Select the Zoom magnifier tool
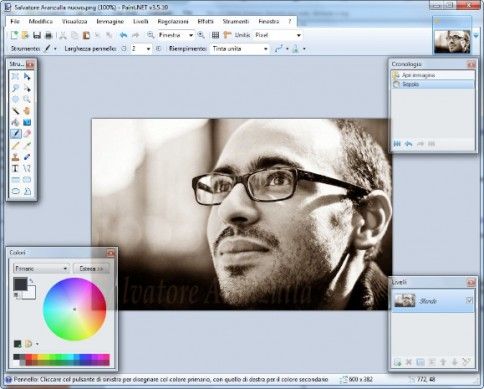484x389 pixels. pos(27,99)
